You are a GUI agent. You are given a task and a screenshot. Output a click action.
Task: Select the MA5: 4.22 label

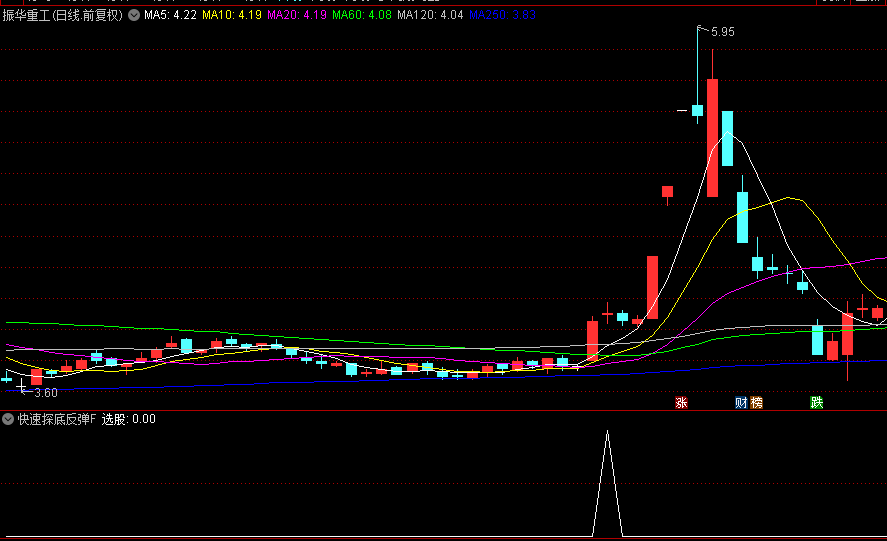coord(170,15)
